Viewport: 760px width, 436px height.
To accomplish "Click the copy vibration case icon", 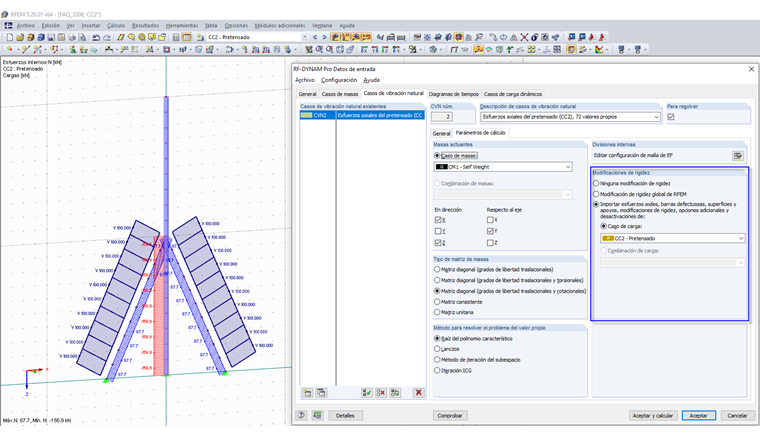I will pyautogui.click(x=322, y=393).
